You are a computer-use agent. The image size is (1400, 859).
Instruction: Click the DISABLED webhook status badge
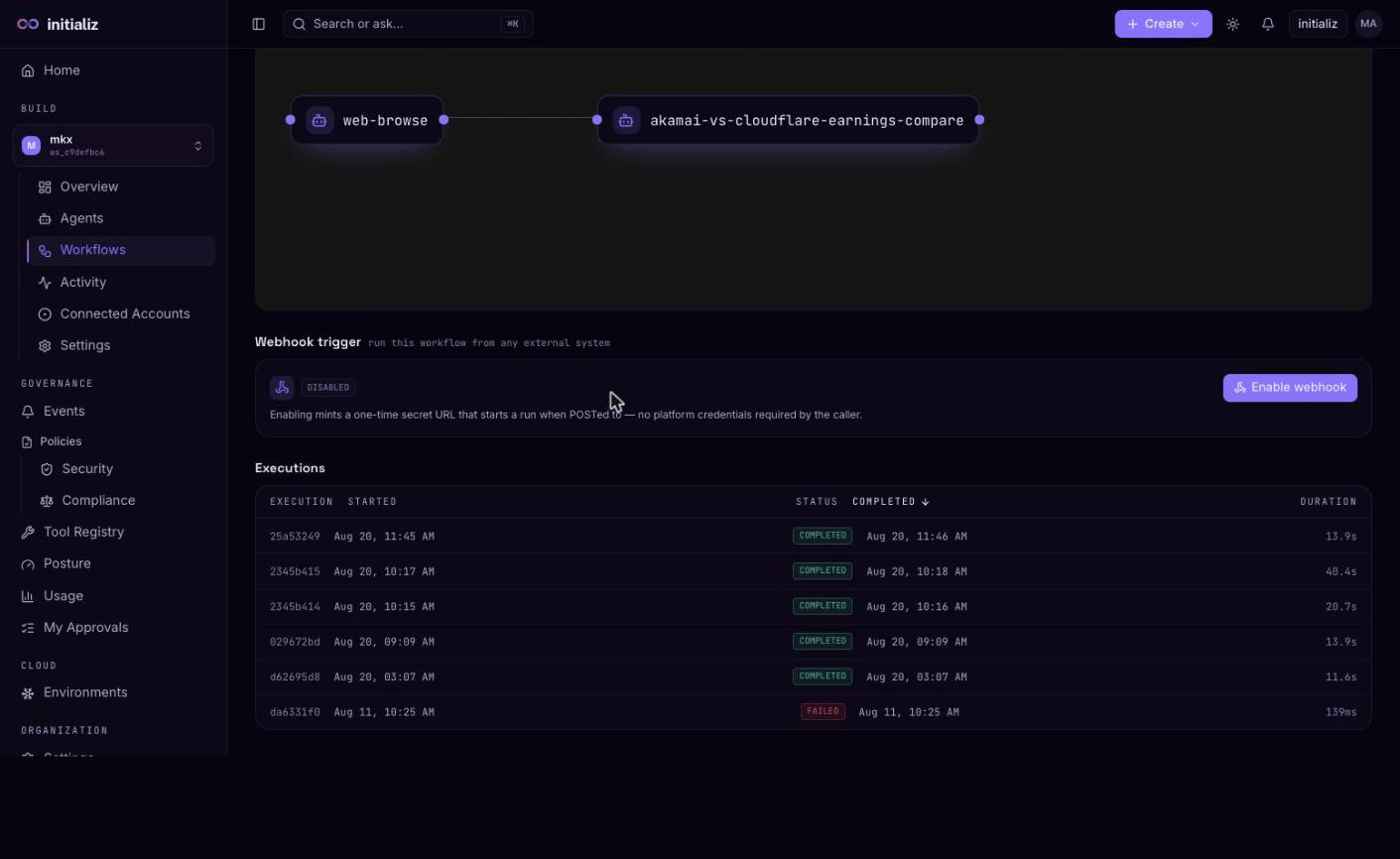point(328,388)
